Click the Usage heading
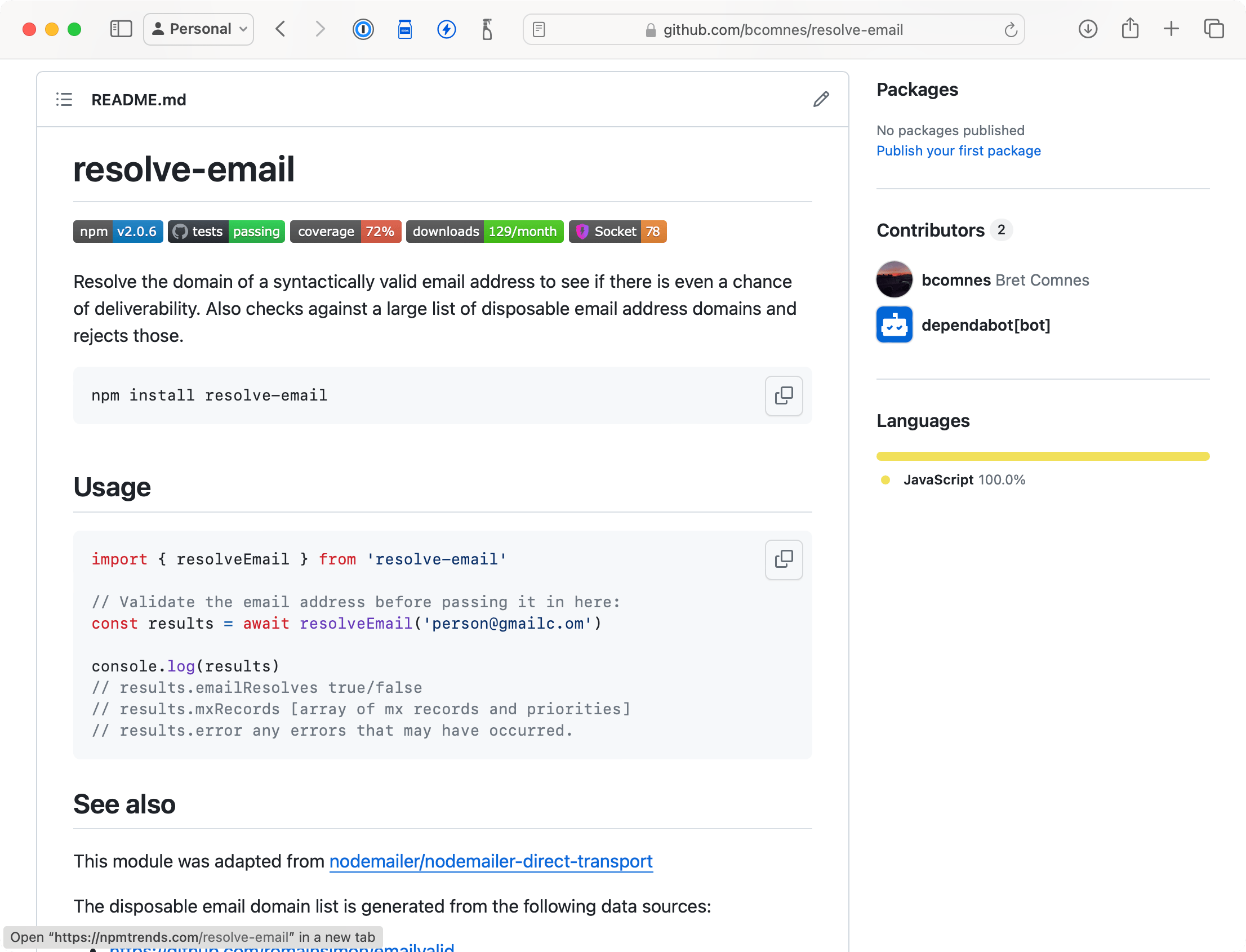The height and width of the screenshot is (952, 1246). (x=112, y=487)
